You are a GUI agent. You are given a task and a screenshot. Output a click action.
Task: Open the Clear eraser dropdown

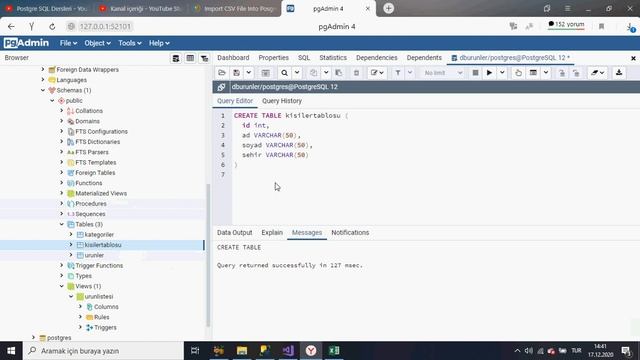[x=598, y=73]
